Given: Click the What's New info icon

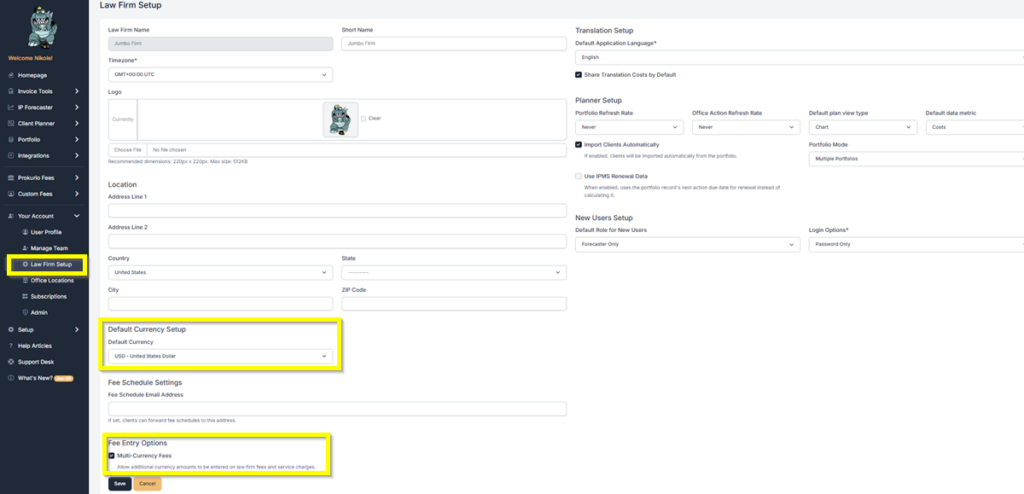Looking at the screenshot, I should [x=11, y=378].
